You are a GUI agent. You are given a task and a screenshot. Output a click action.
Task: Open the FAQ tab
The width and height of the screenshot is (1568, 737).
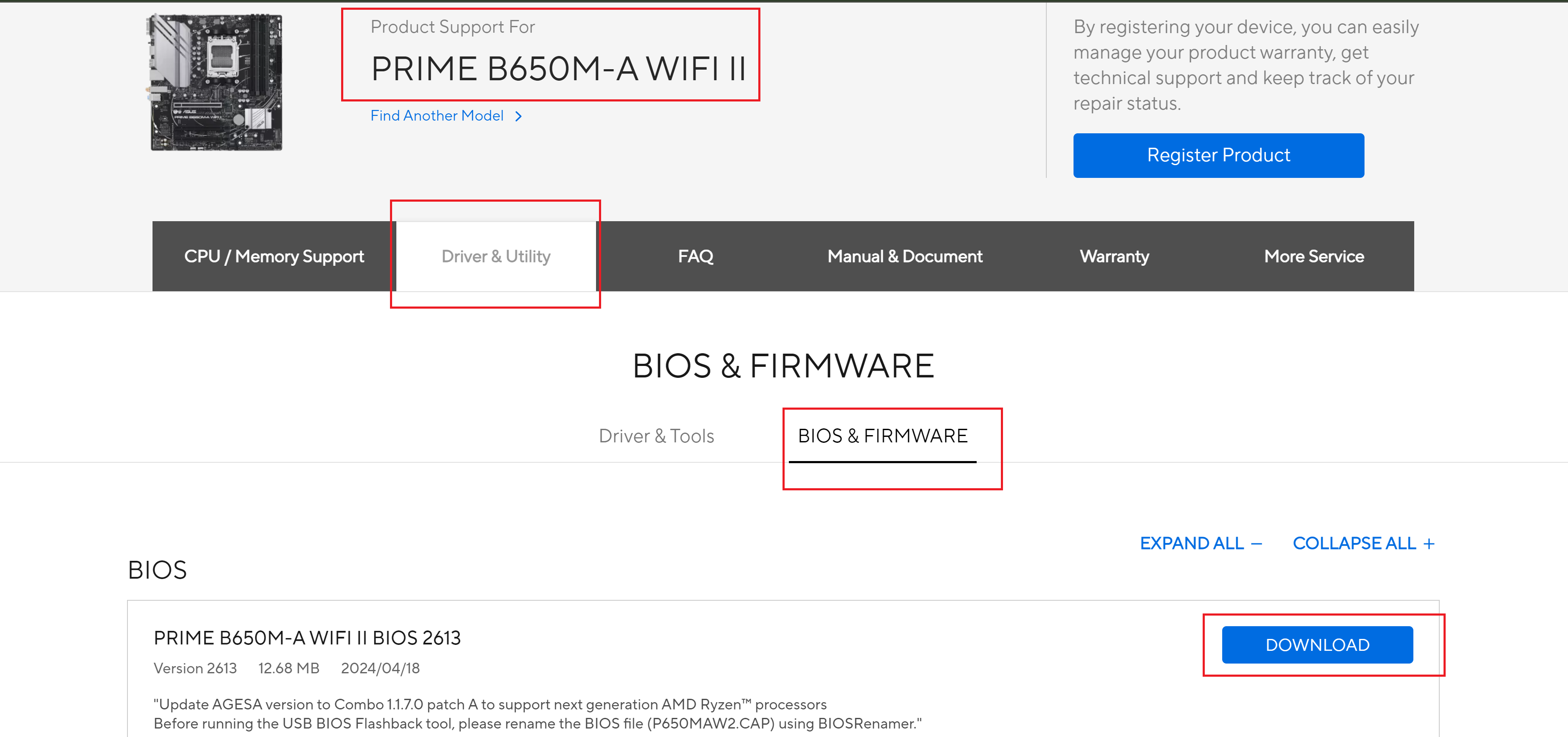coord(695,256)
